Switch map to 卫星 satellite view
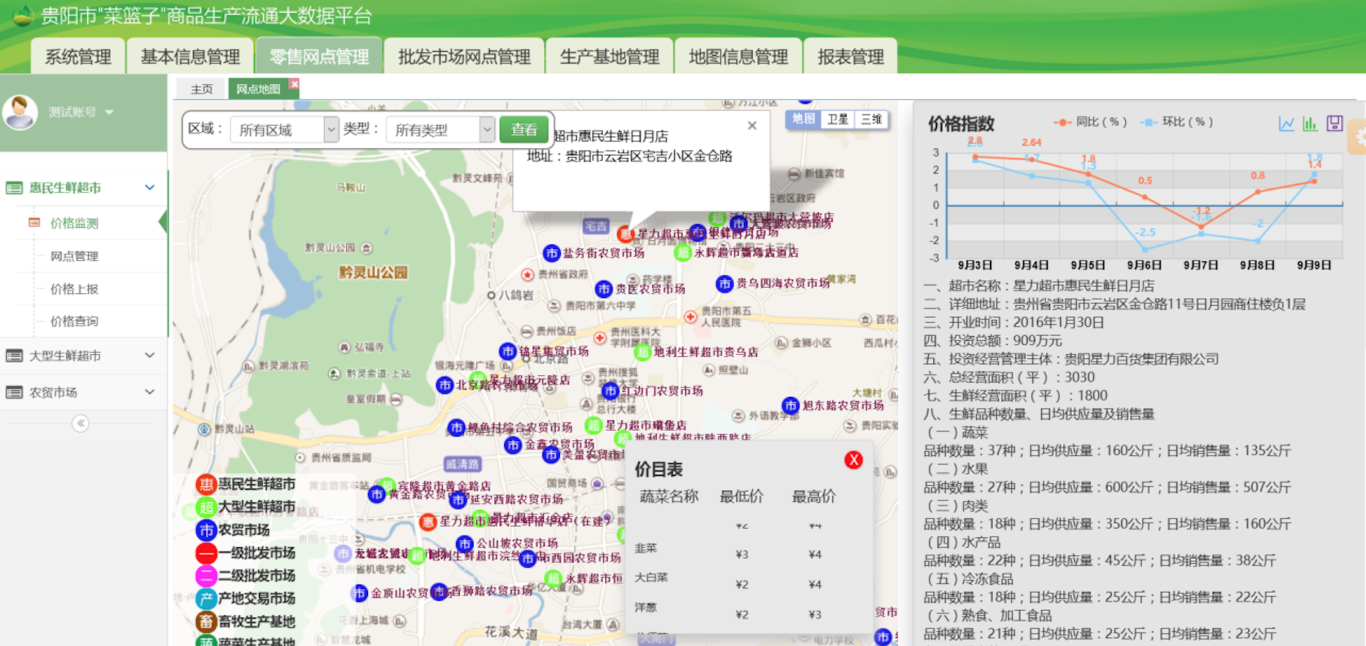This screenshot has height=646, width=1366. (837, 119)
